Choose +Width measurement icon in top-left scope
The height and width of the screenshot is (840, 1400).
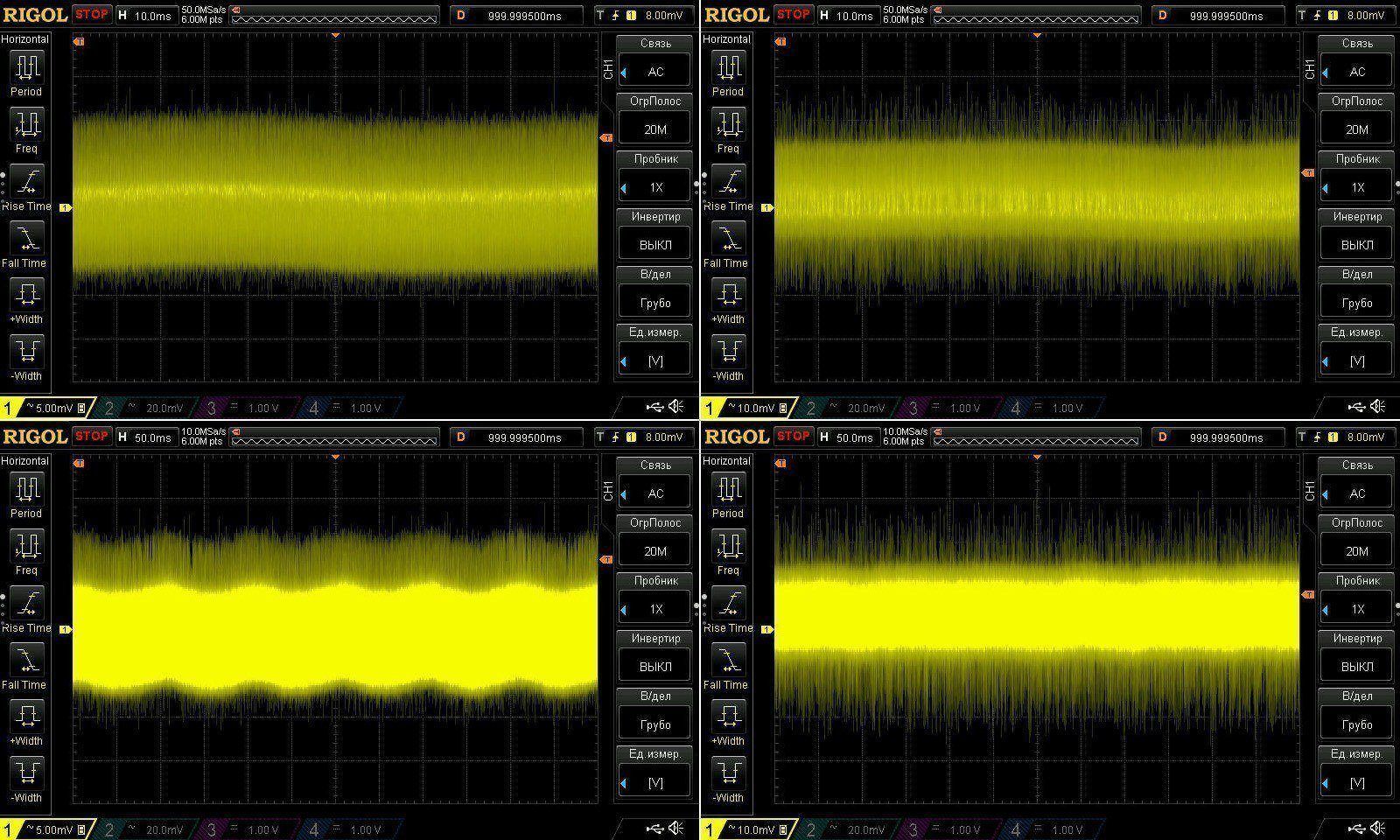[26, 294]
